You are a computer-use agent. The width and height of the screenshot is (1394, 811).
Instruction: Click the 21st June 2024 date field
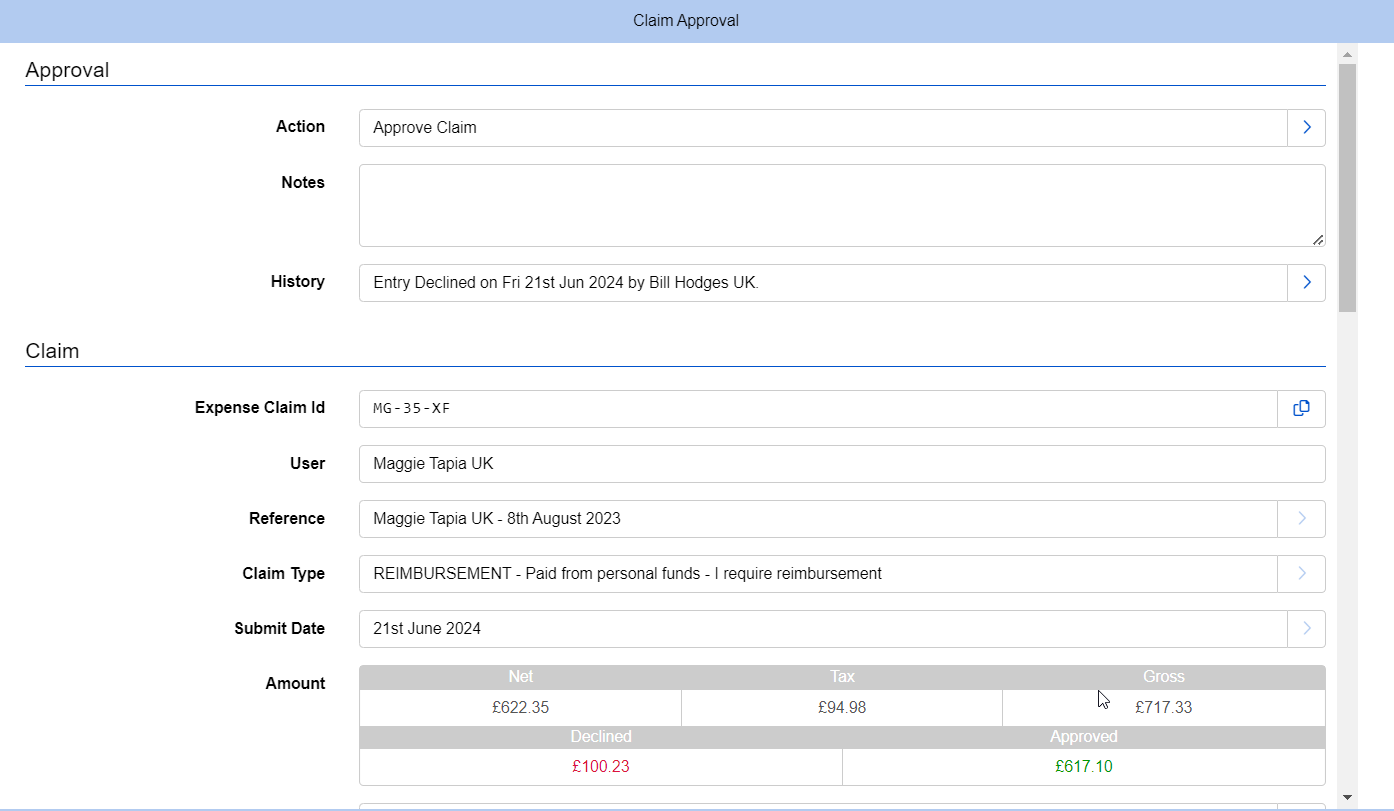tap(823, 628)
